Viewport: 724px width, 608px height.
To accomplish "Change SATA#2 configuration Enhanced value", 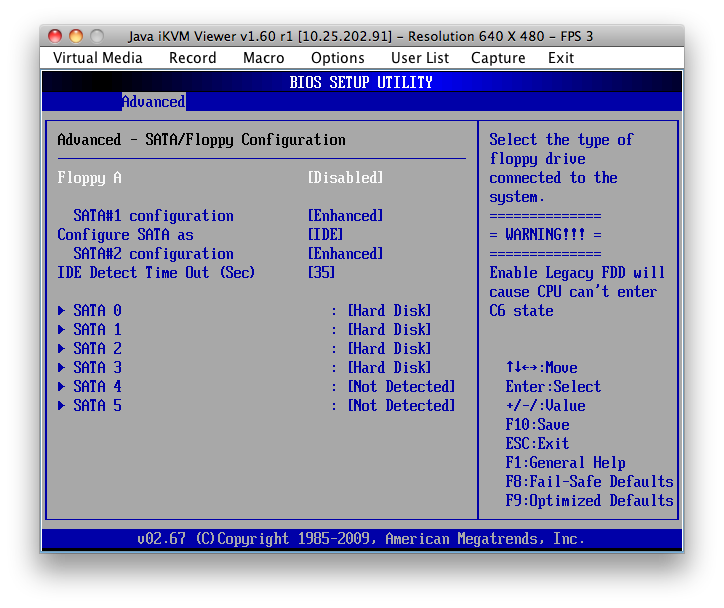I will pos(345,254).
